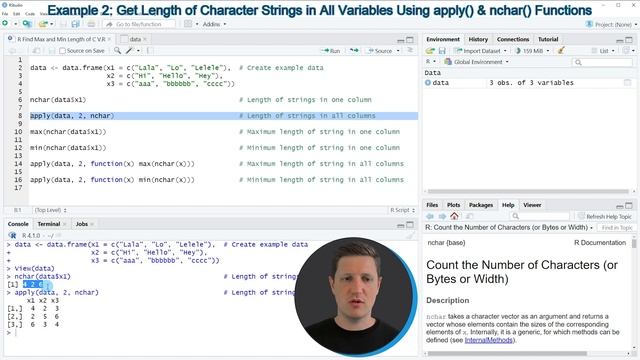Minimize the Environment pane
Screen dimensions: 640x360
pos(620,40)
